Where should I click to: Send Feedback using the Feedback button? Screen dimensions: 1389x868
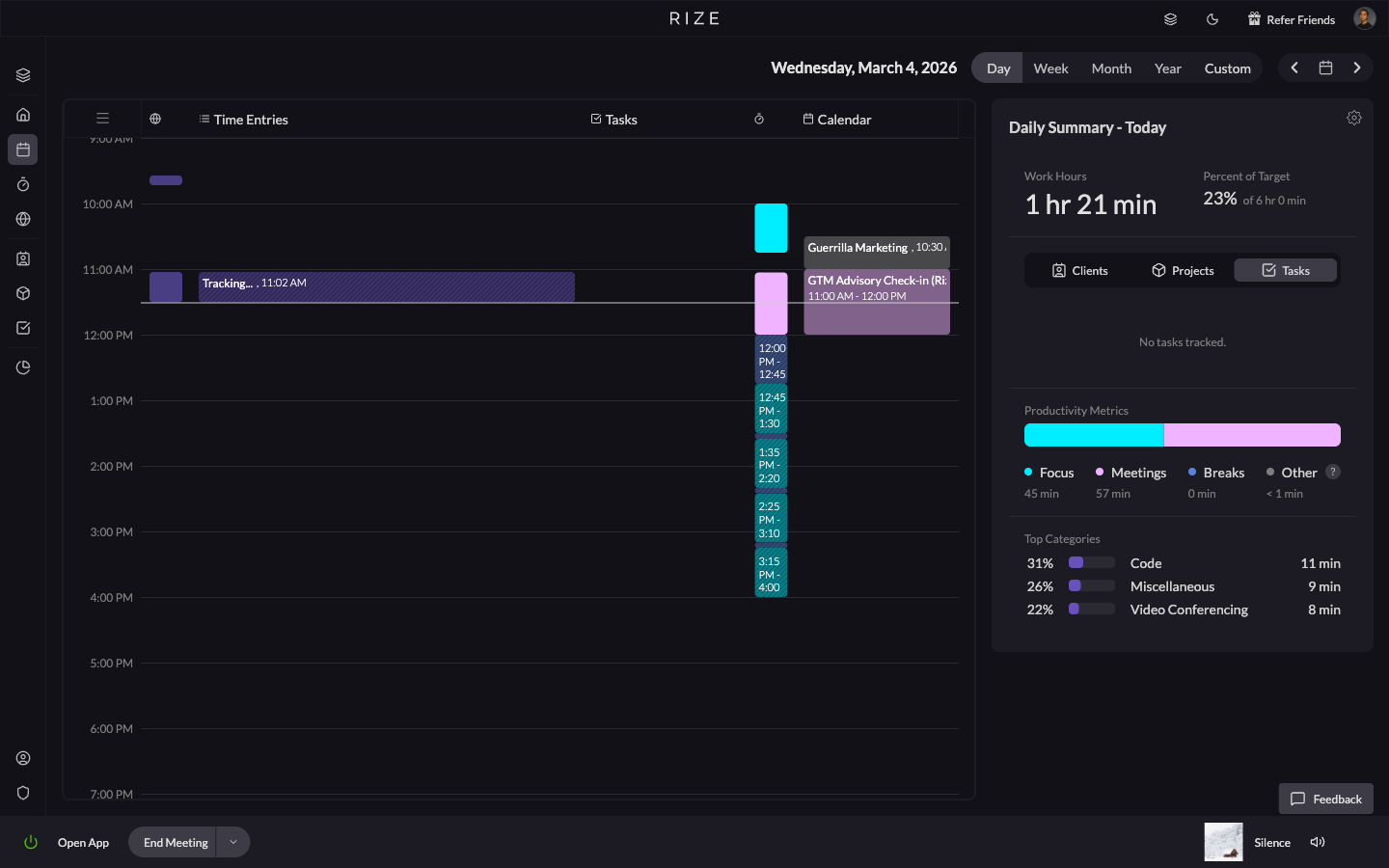(1325, 799)
